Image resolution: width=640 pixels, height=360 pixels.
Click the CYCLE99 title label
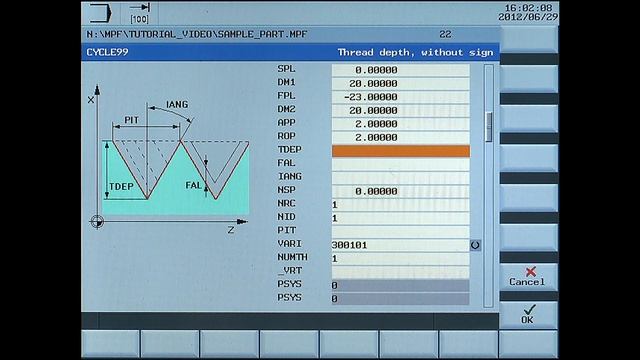[107, 52]
